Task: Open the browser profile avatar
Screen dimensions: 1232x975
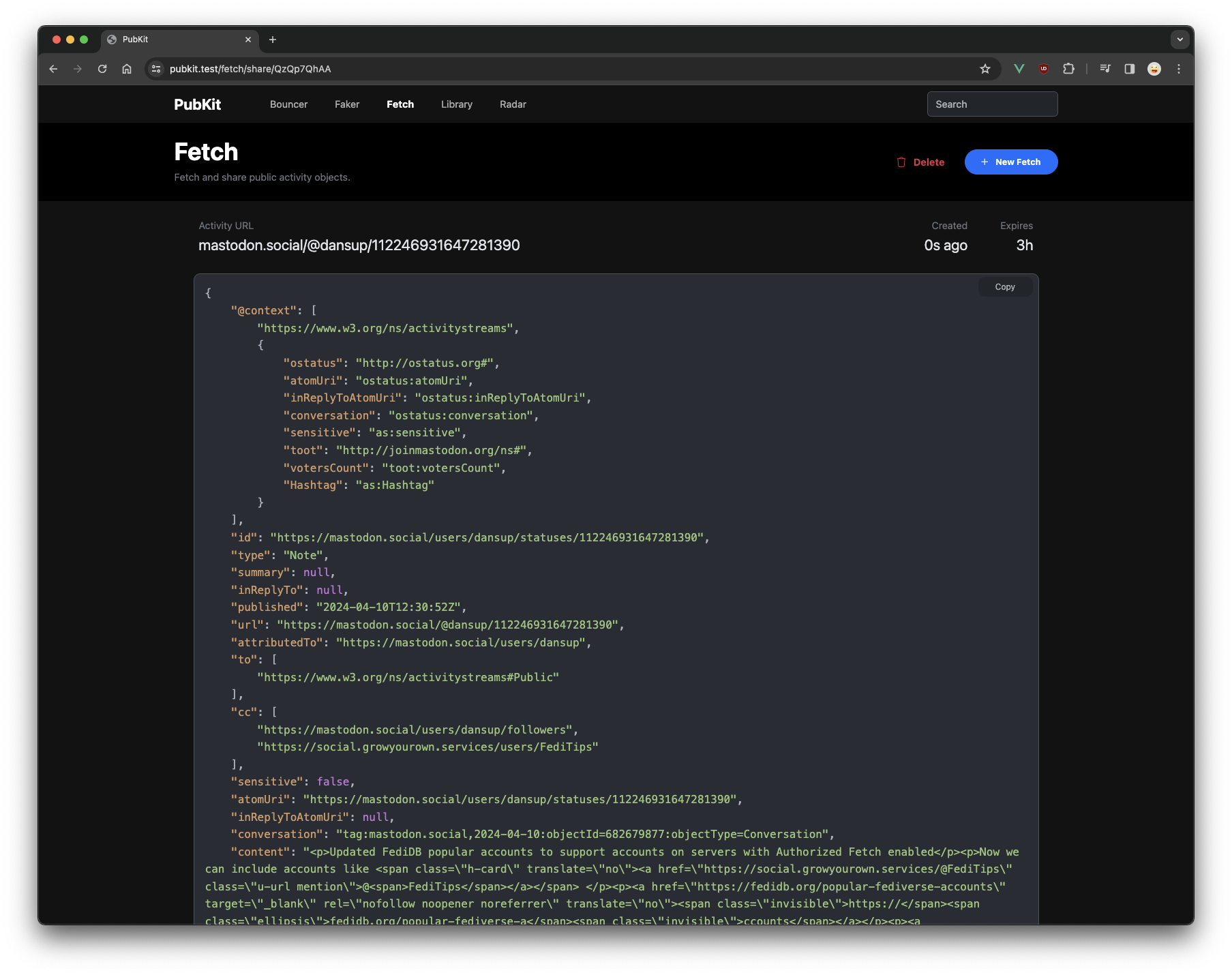Action: [x=1154, y=69]
